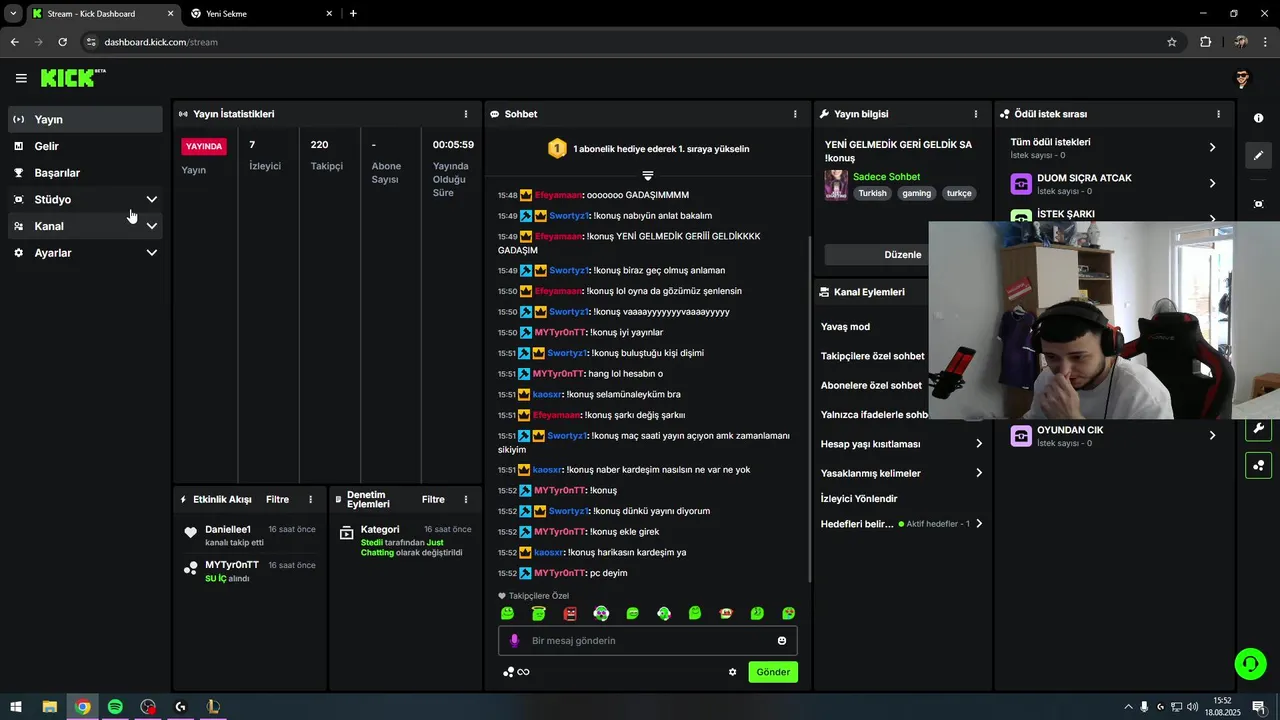The width and height of the screenshot is (1280, 720).
Task: Open Tüm ödül istekleri arrow
Action: point(1212,148)
